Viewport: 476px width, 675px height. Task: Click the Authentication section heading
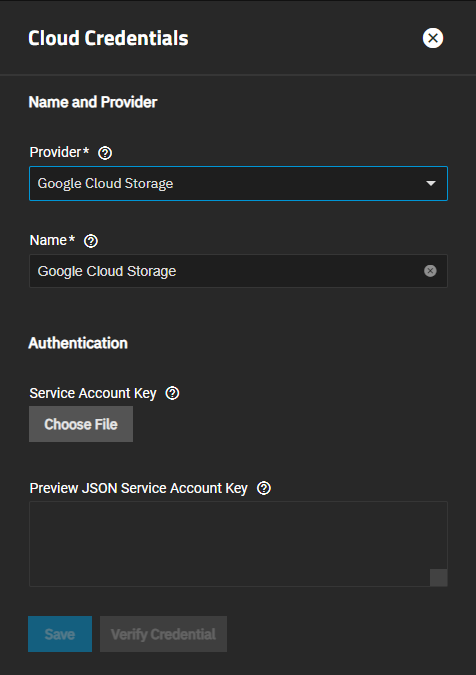coord(78,343)
